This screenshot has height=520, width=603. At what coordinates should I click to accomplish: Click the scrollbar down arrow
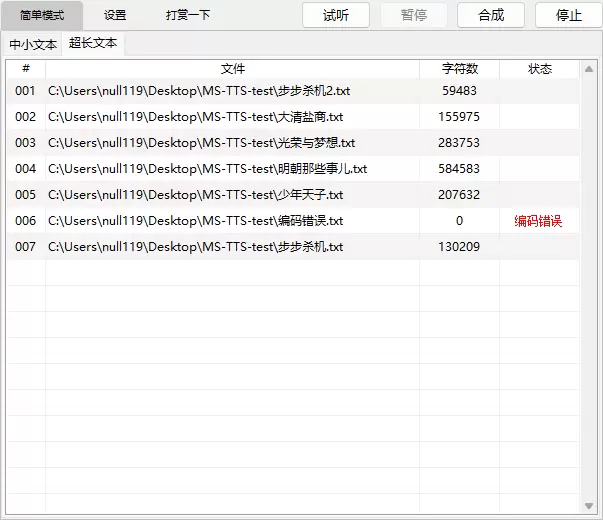point(589,506)
